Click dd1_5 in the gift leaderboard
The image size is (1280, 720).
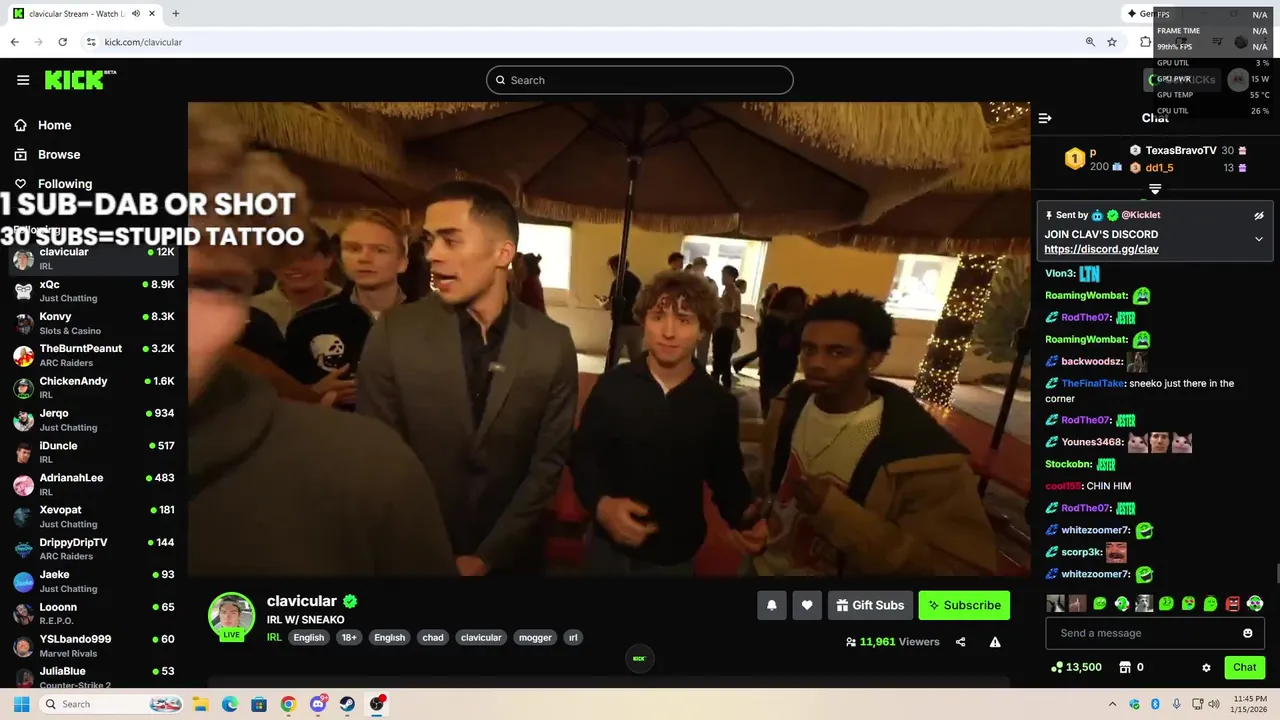pyautogui.click(x=1159, y=168)
